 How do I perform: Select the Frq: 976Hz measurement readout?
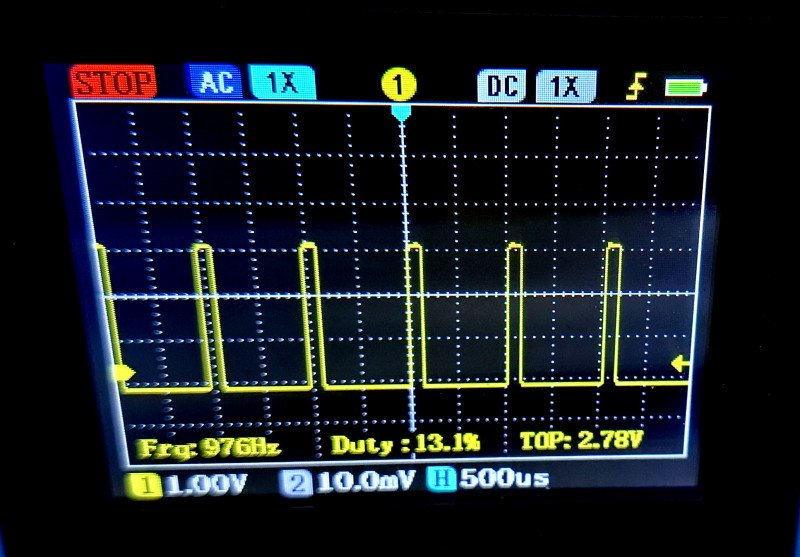pos(208,446)
